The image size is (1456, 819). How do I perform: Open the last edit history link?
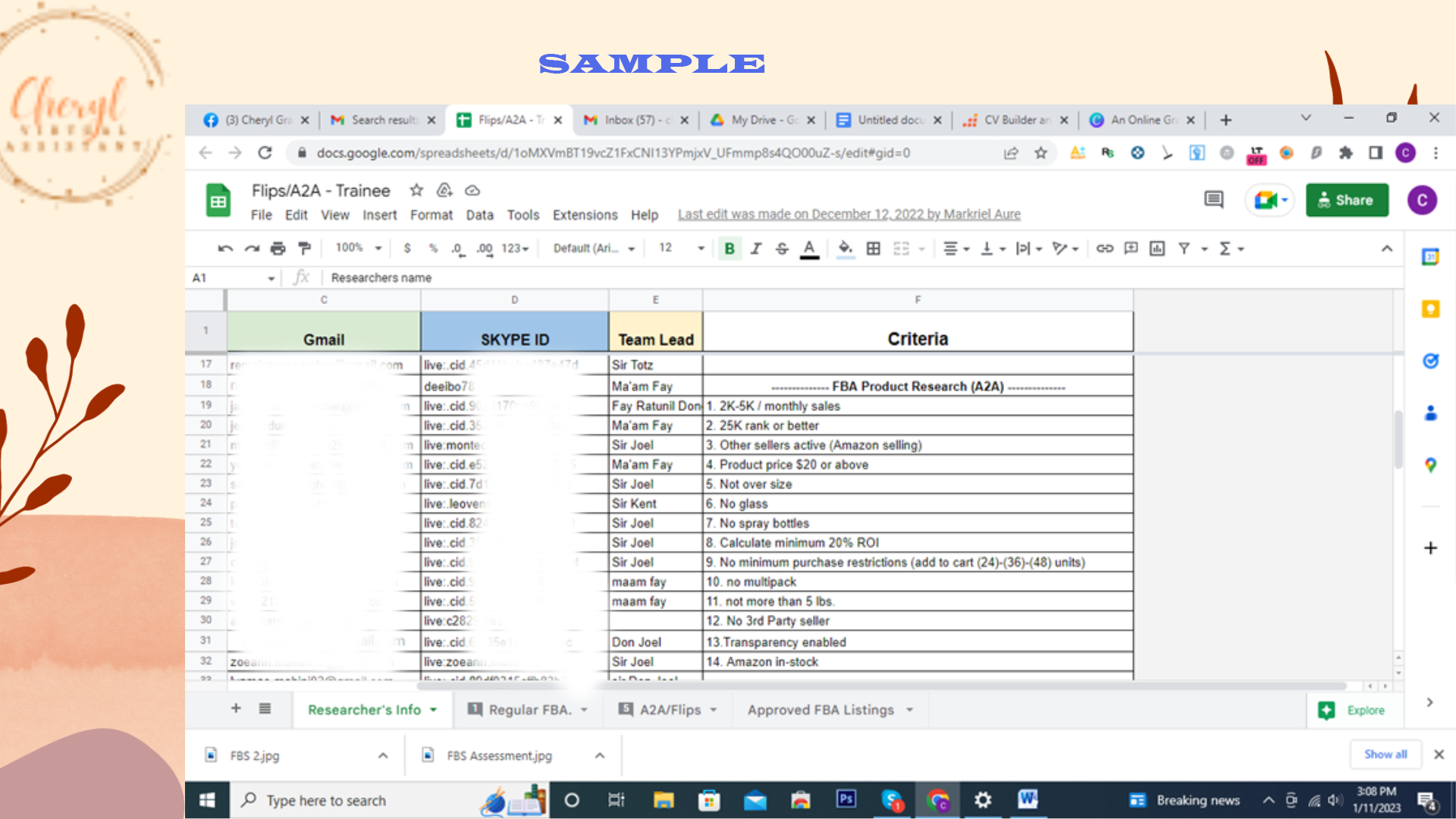point(849,214)
